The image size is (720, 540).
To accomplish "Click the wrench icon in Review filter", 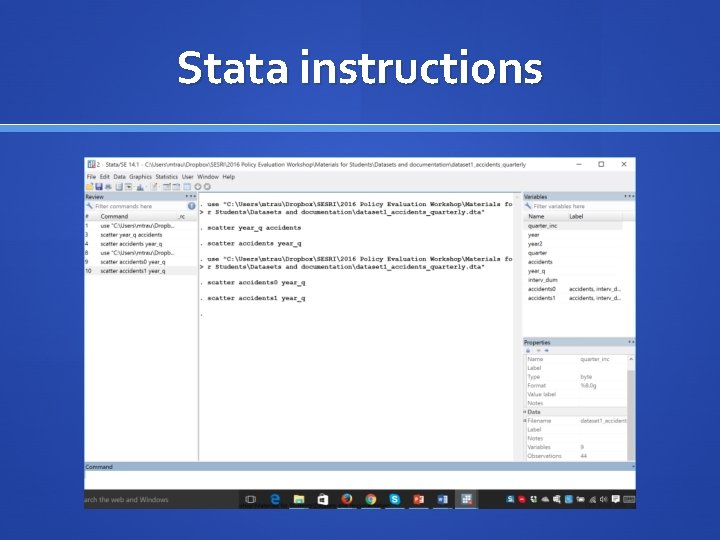I will [90, 206].
